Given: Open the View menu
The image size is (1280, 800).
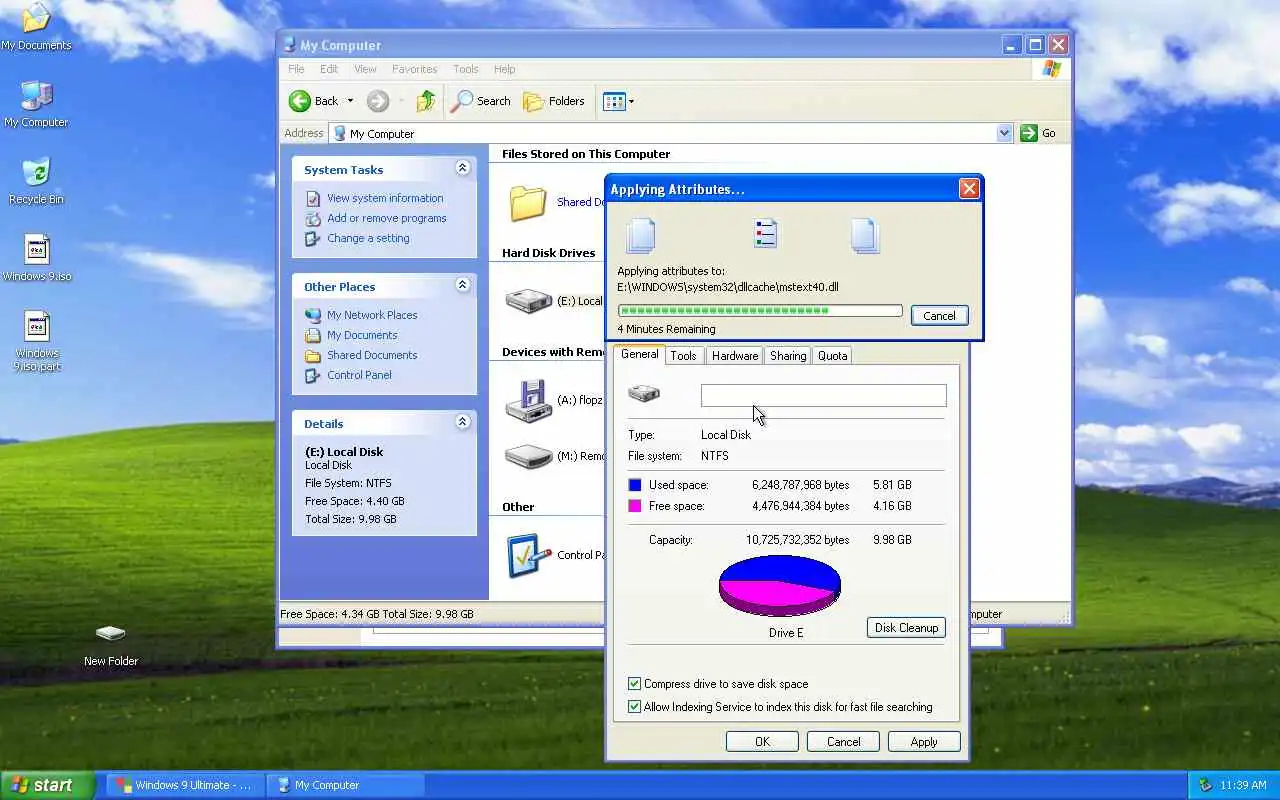Looking at the screenshot, I should [365, 69].
